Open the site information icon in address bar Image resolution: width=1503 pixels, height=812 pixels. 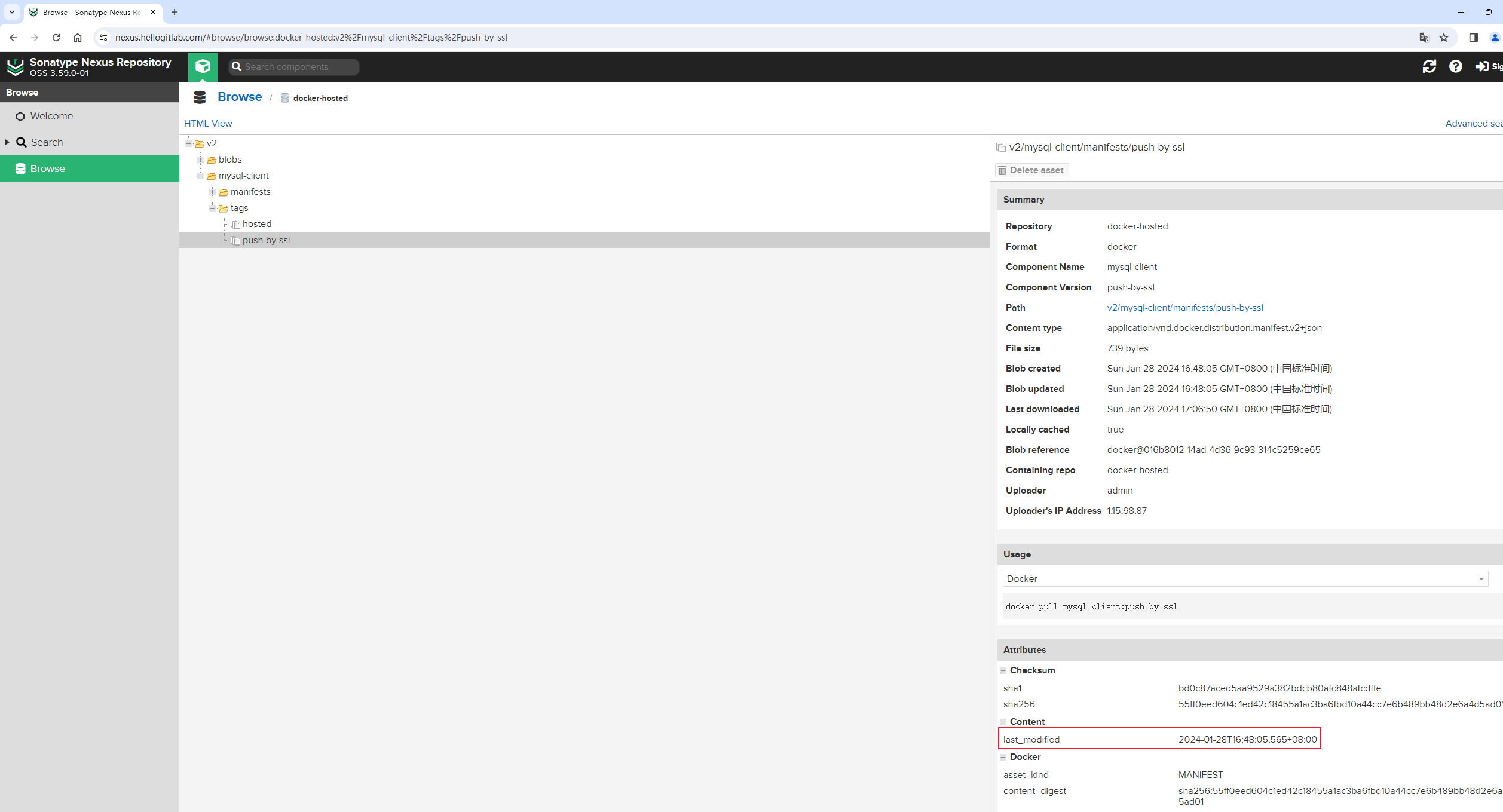coord(103,38)
